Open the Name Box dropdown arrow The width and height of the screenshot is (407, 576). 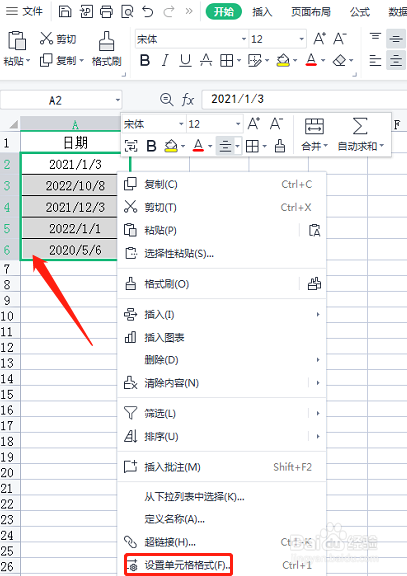click(x=118, y=100)
